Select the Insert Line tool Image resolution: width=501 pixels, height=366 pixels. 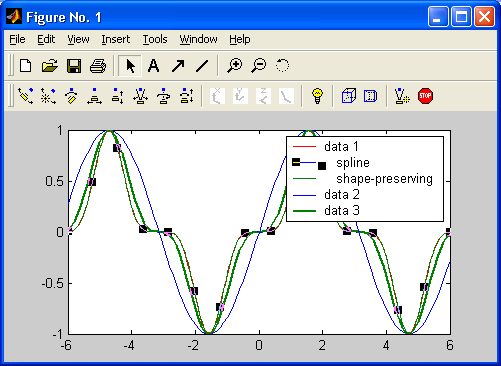pos(202,66)
